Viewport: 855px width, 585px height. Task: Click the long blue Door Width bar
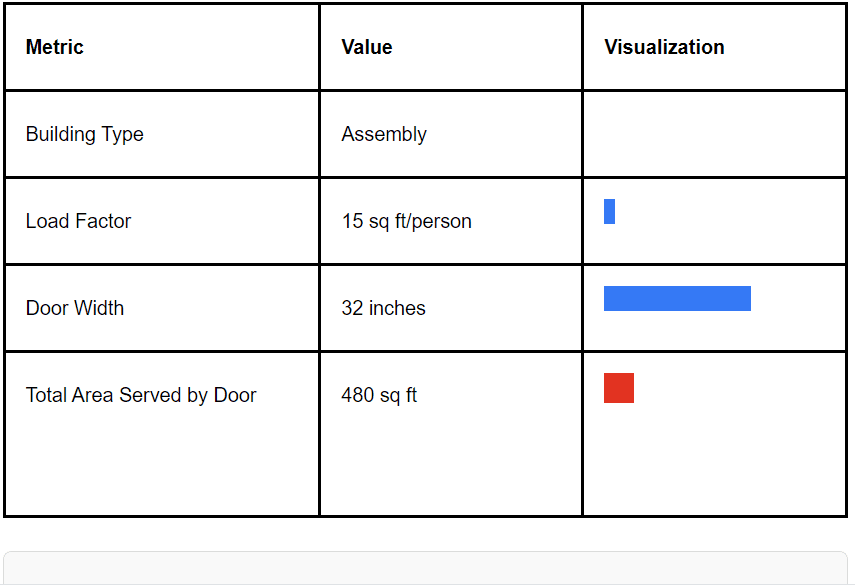(677, 299)
